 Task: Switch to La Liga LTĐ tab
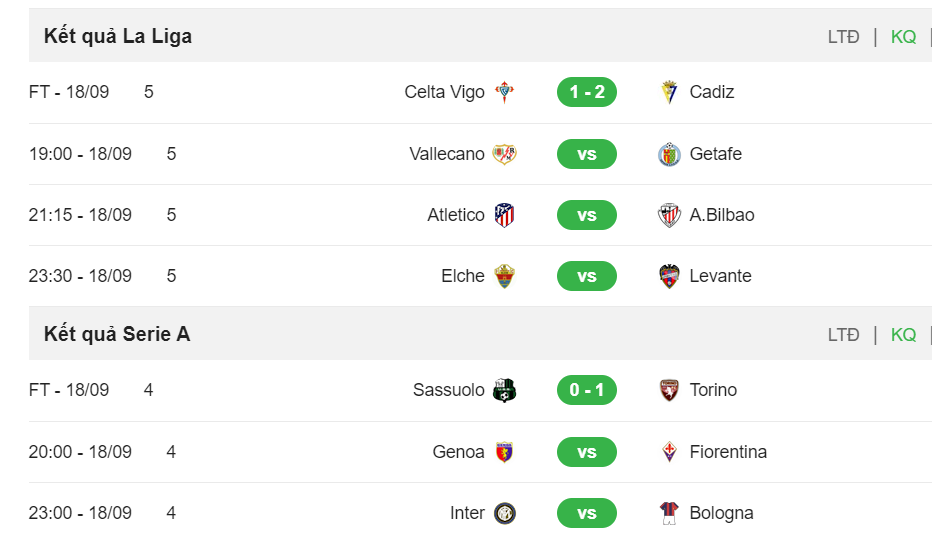843,37
